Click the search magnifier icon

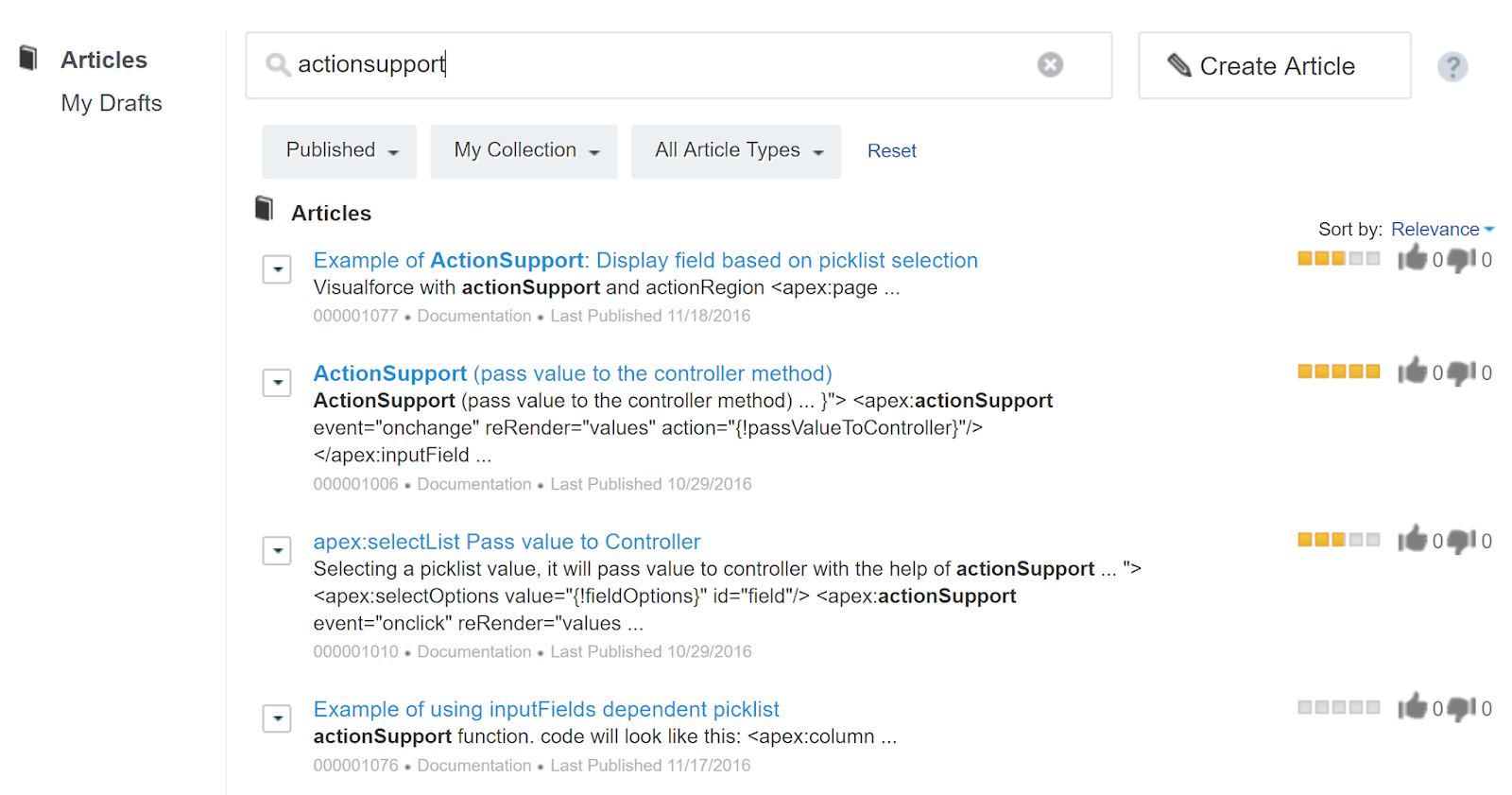277,64
